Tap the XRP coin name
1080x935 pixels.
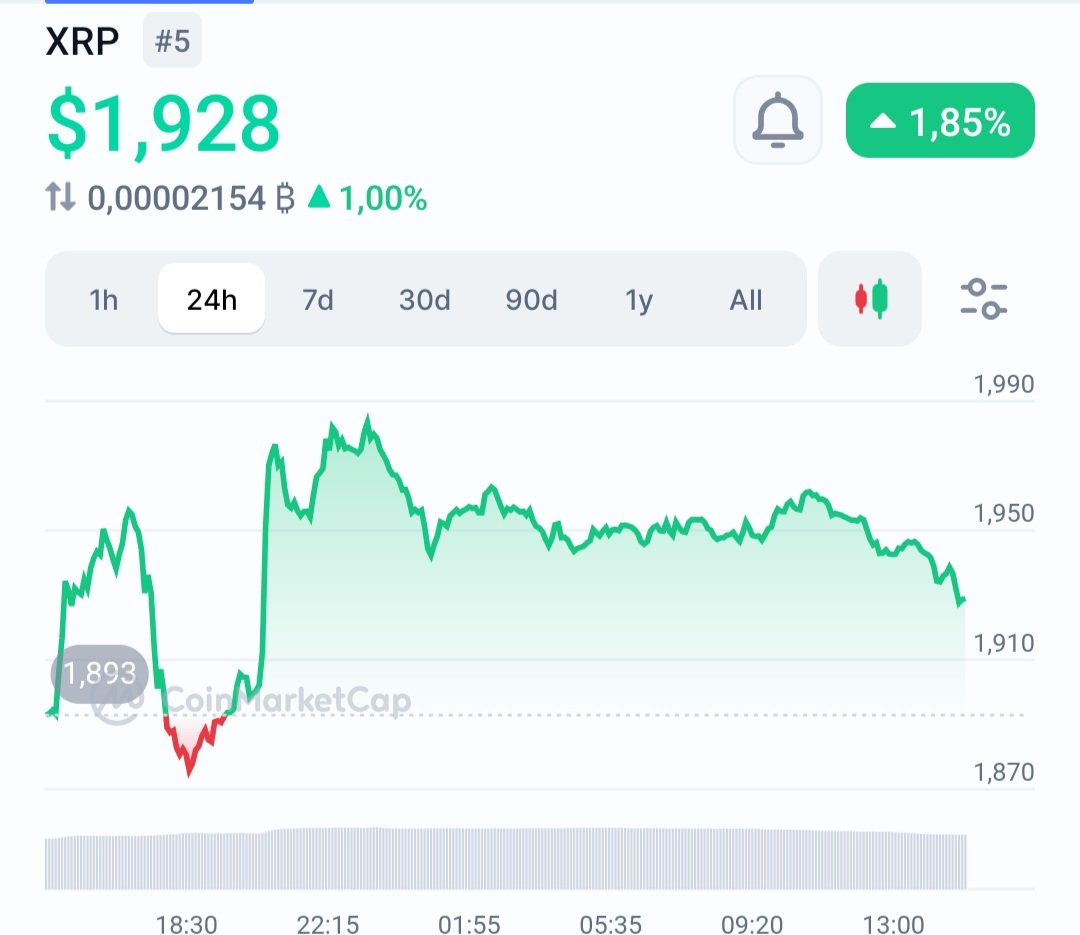point(82,41)
